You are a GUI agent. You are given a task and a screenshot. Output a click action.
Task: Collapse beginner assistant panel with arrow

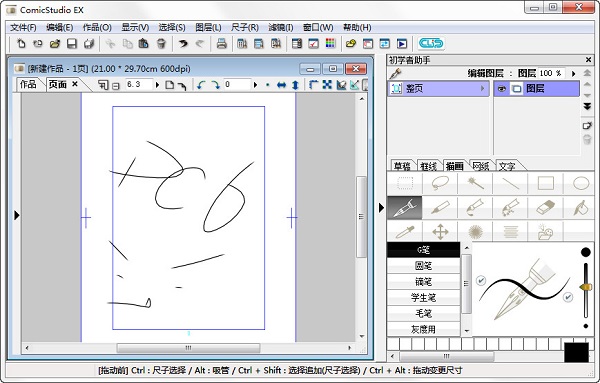[381, 208]
